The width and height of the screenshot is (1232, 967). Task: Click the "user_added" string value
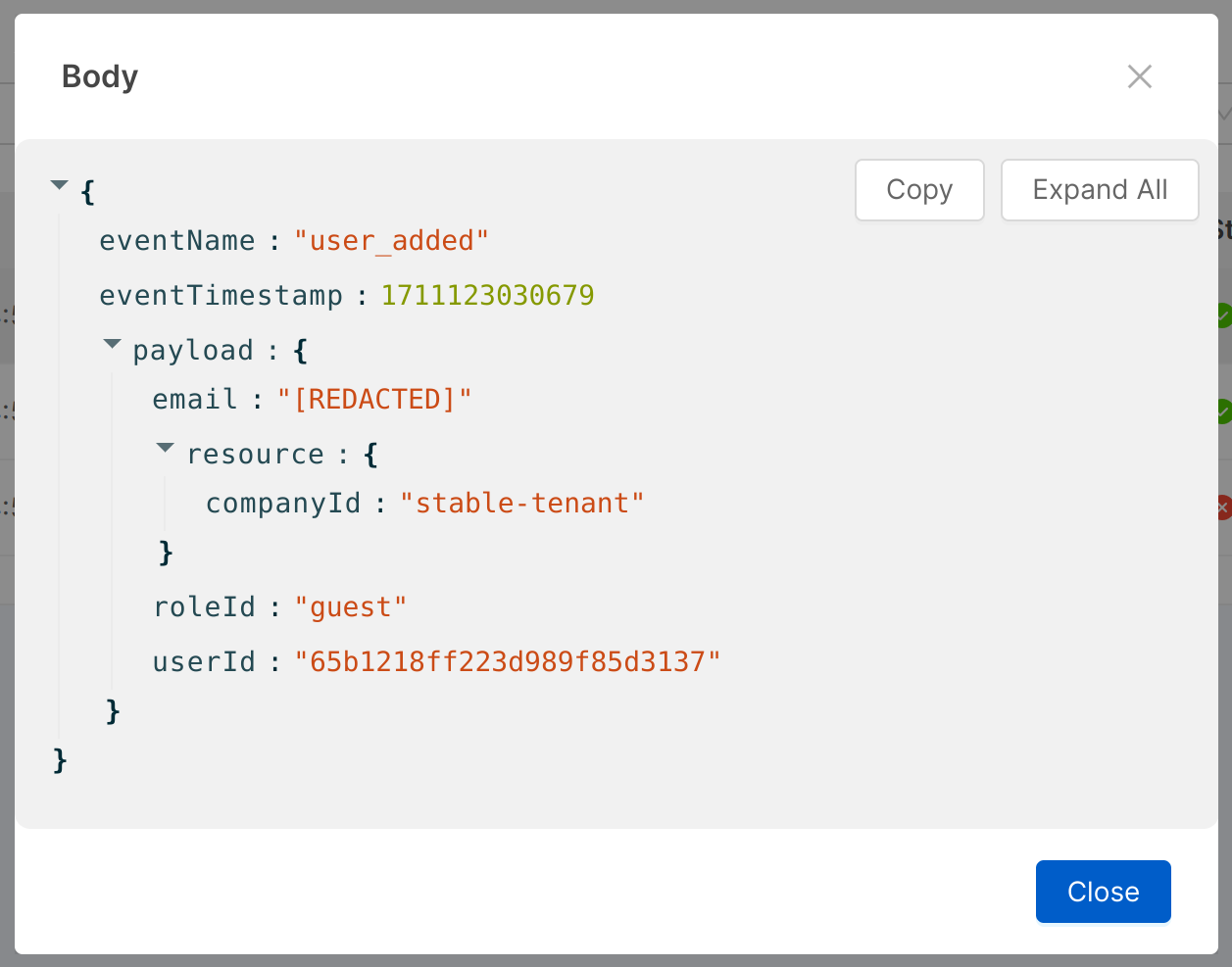click(x=391, y=241)
